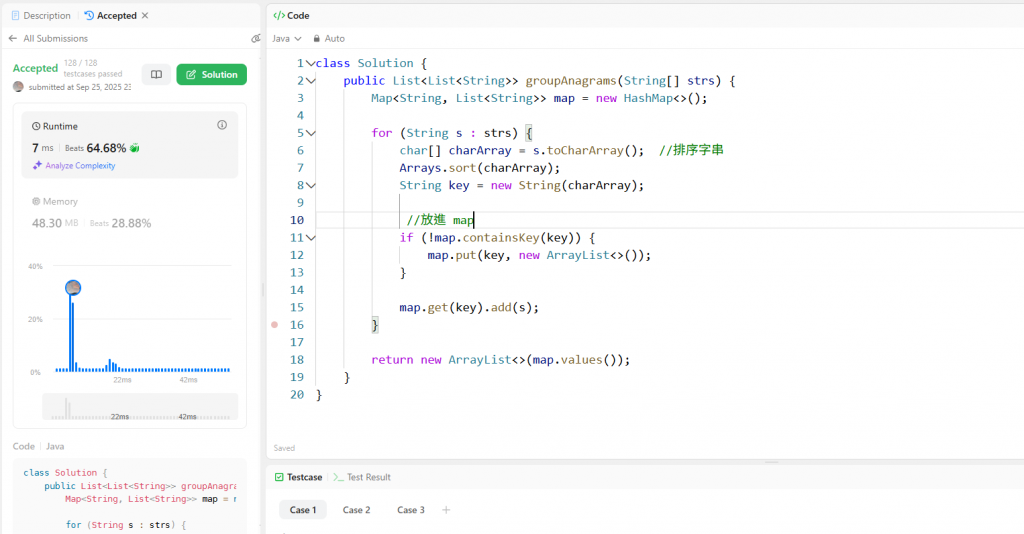Click the back arrow beside All Submissions
This screenshot has width=1024, height=534.
tap(13, 39)
